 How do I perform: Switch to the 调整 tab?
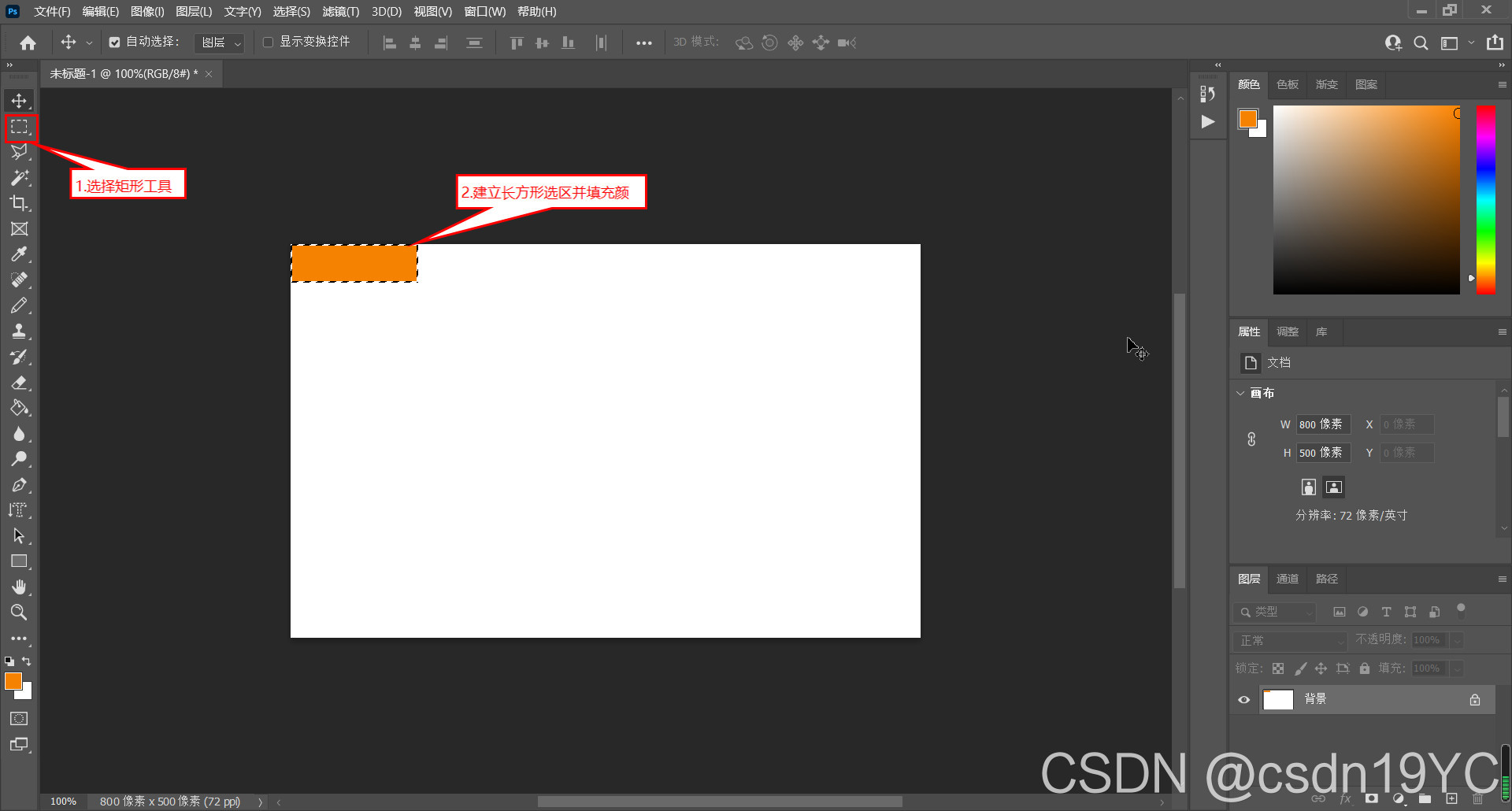pyautogui.click(x=1288, y=331)
